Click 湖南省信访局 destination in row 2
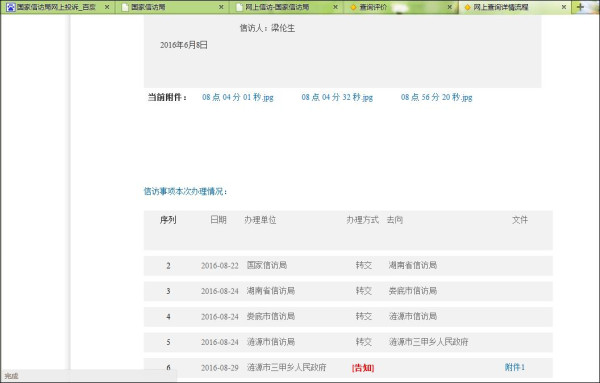 (x=413, y=265)
